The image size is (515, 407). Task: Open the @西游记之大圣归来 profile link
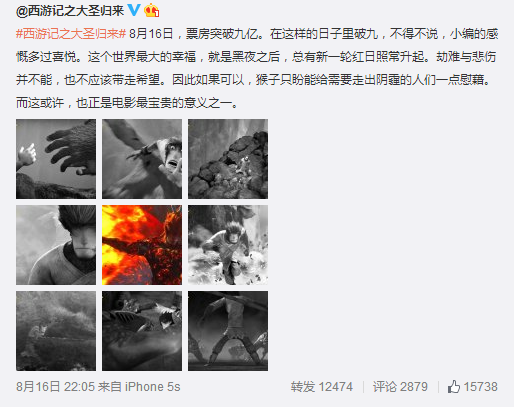[x=70, y=11]
